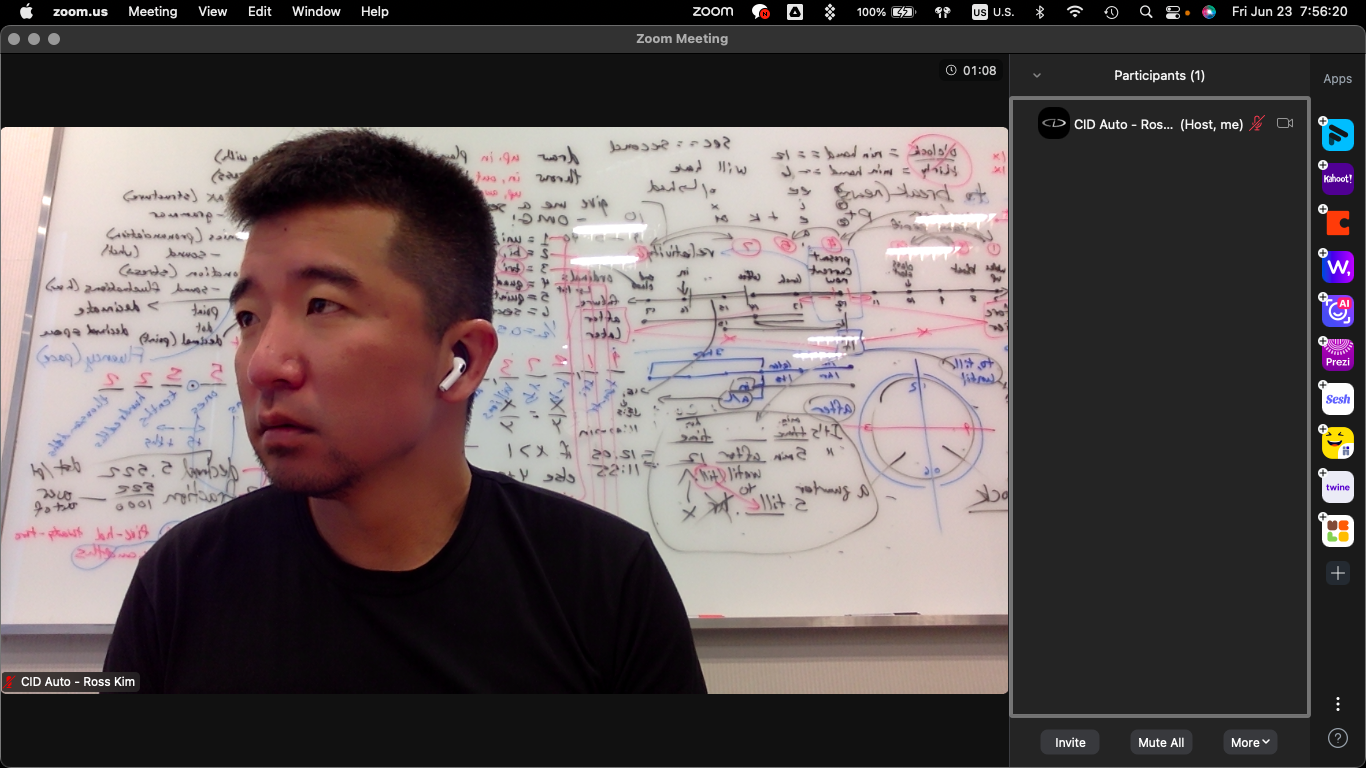Click the main video feed
1366x768 pixels.
[504, 410]
